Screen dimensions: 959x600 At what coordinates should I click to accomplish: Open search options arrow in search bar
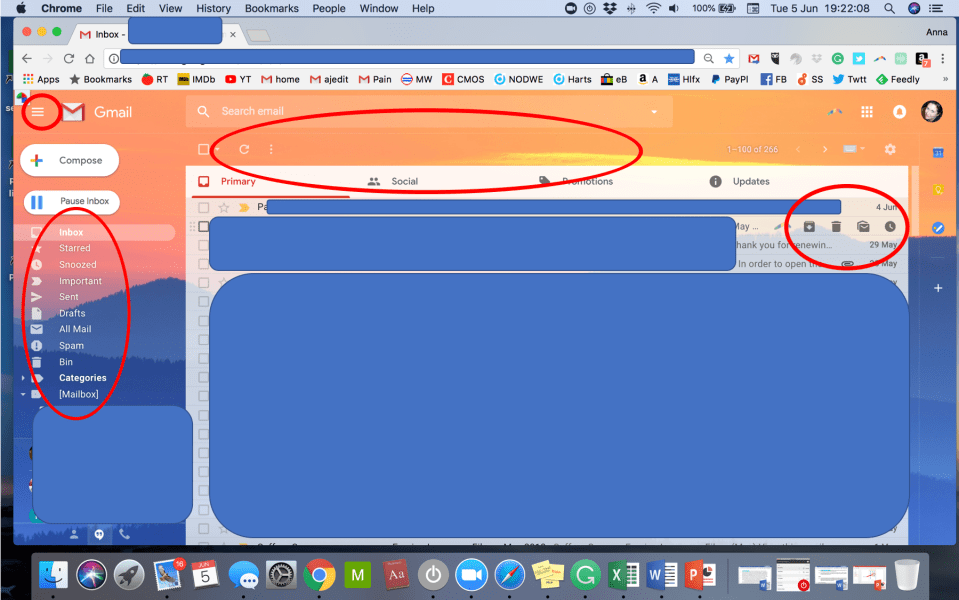click(654, 112)
